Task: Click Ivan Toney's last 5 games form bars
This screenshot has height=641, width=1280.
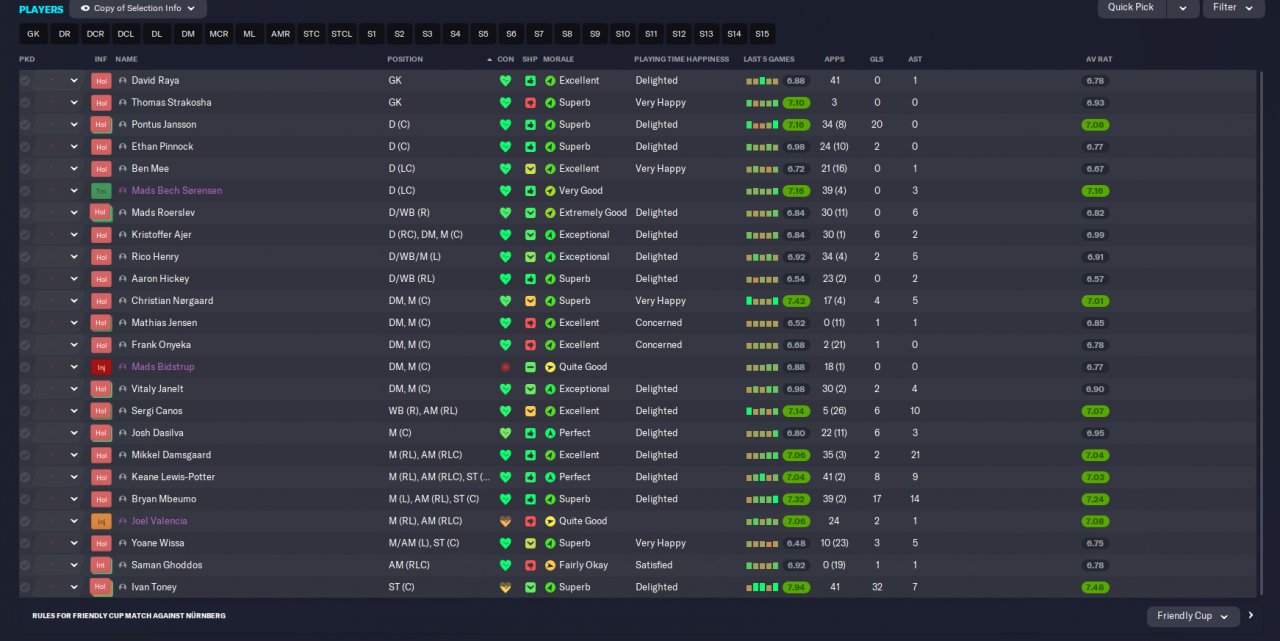Action: point(762,587)
